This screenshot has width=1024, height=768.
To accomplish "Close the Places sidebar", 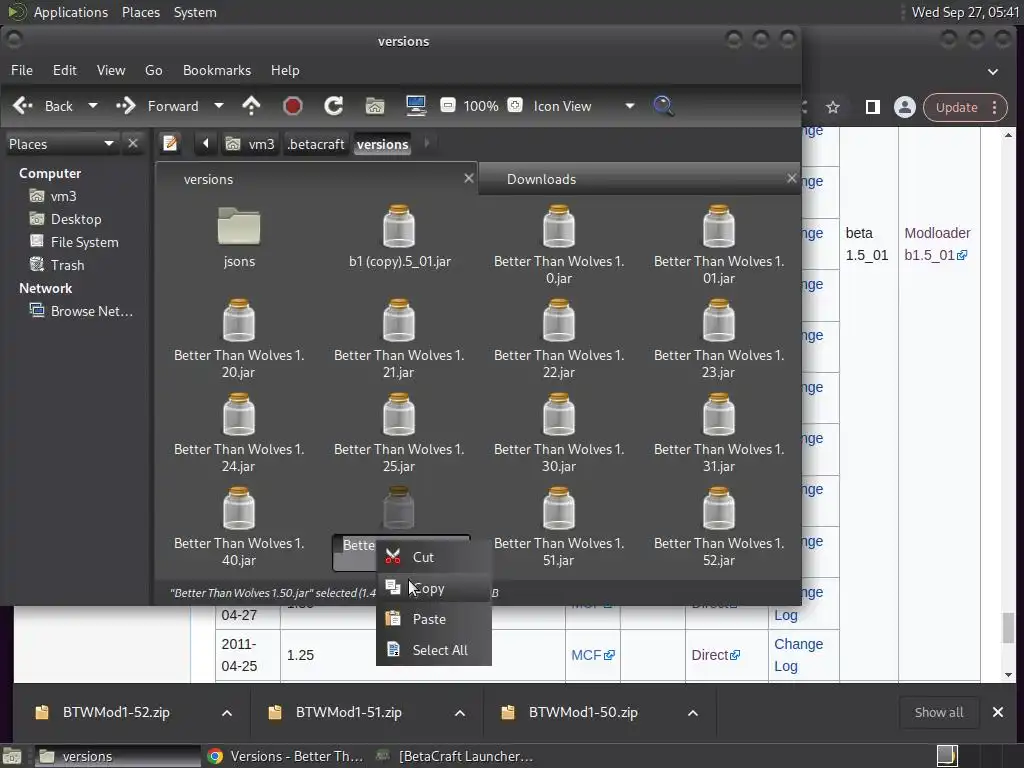I will point(133,143).
